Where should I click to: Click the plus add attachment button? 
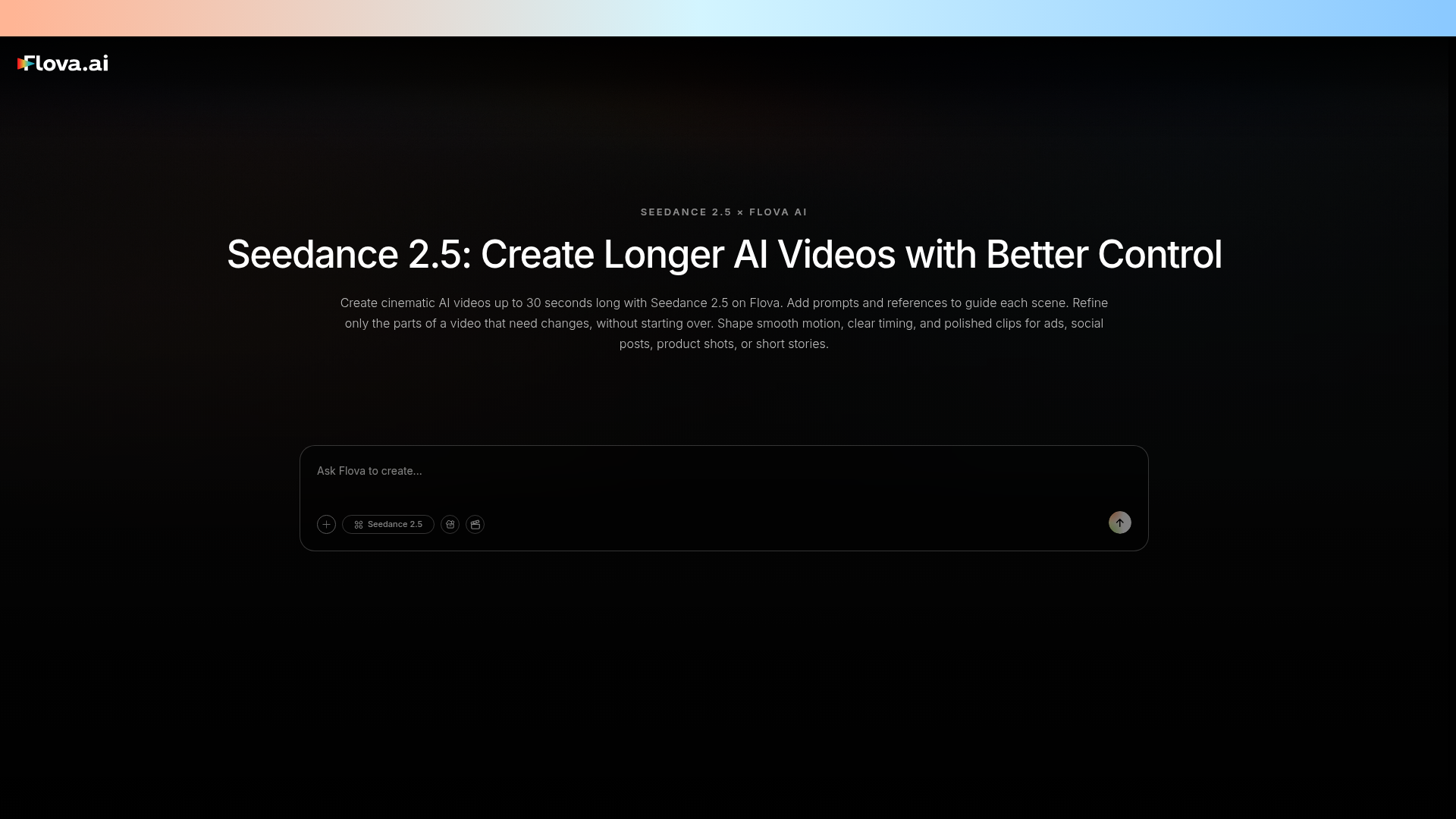(x=326, y=524)
